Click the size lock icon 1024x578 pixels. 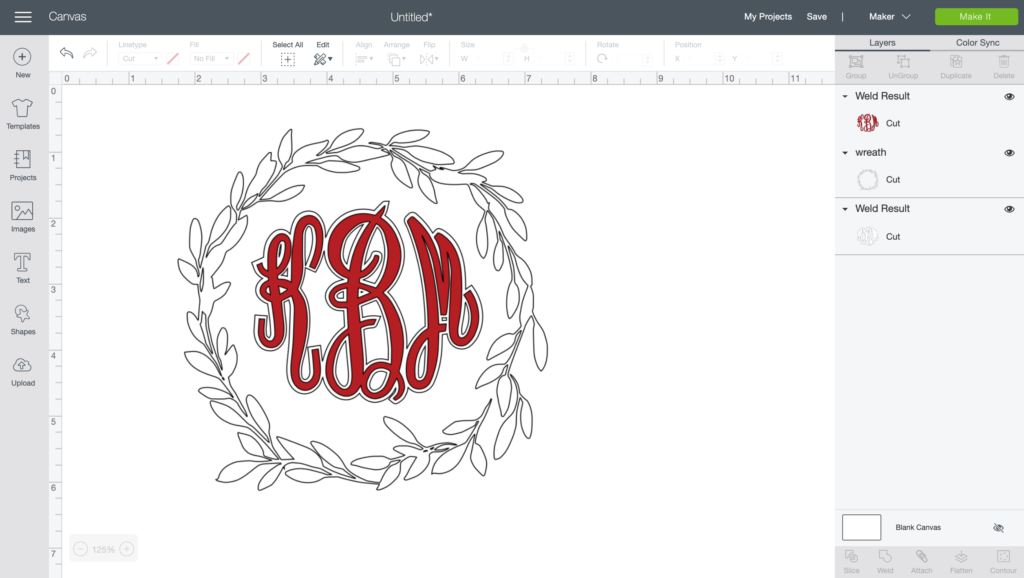click(523, 49)
